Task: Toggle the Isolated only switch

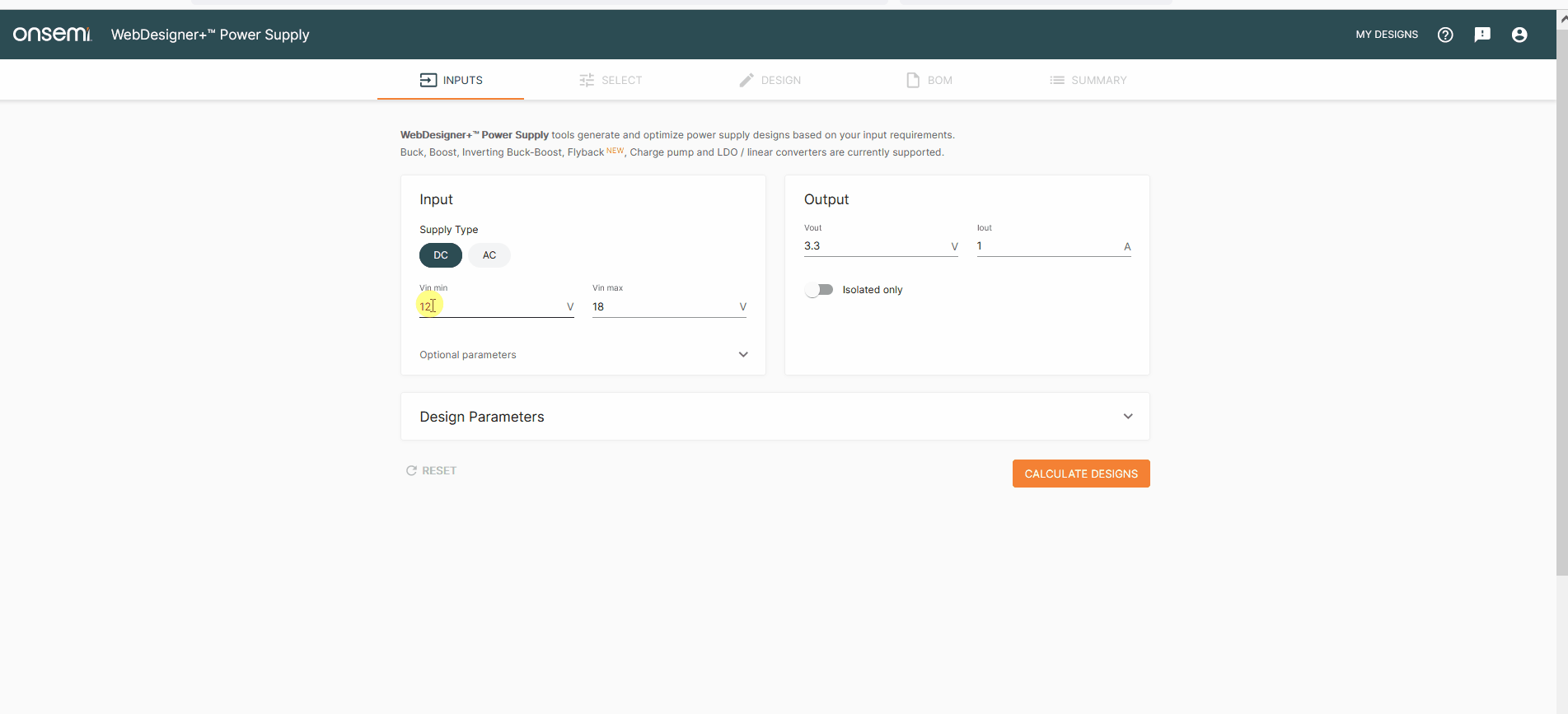Action: pos(819,290)
